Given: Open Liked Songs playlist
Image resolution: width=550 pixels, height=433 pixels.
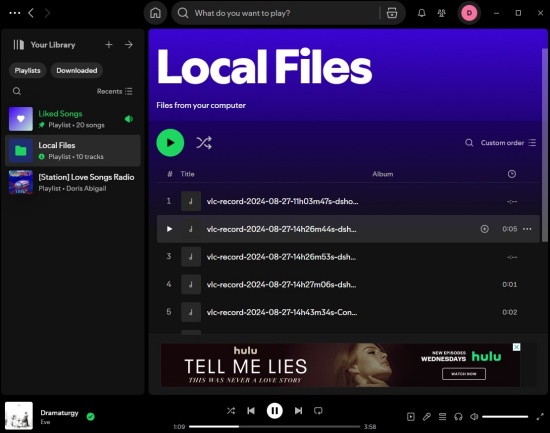Looking at the screenshot, I should click(x=73, y=119).
